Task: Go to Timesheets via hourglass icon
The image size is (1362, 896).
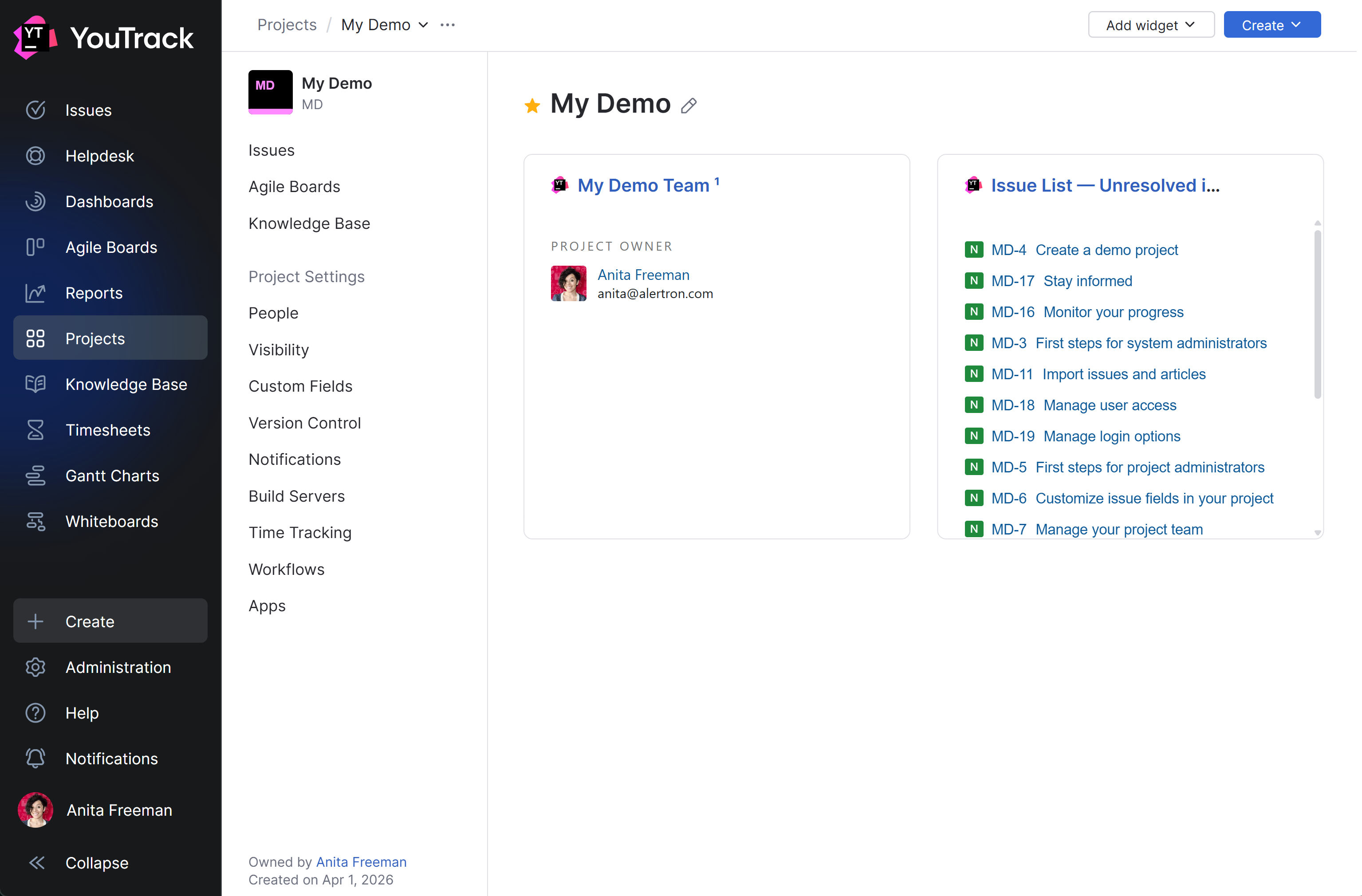Action: tap(35, 430)
